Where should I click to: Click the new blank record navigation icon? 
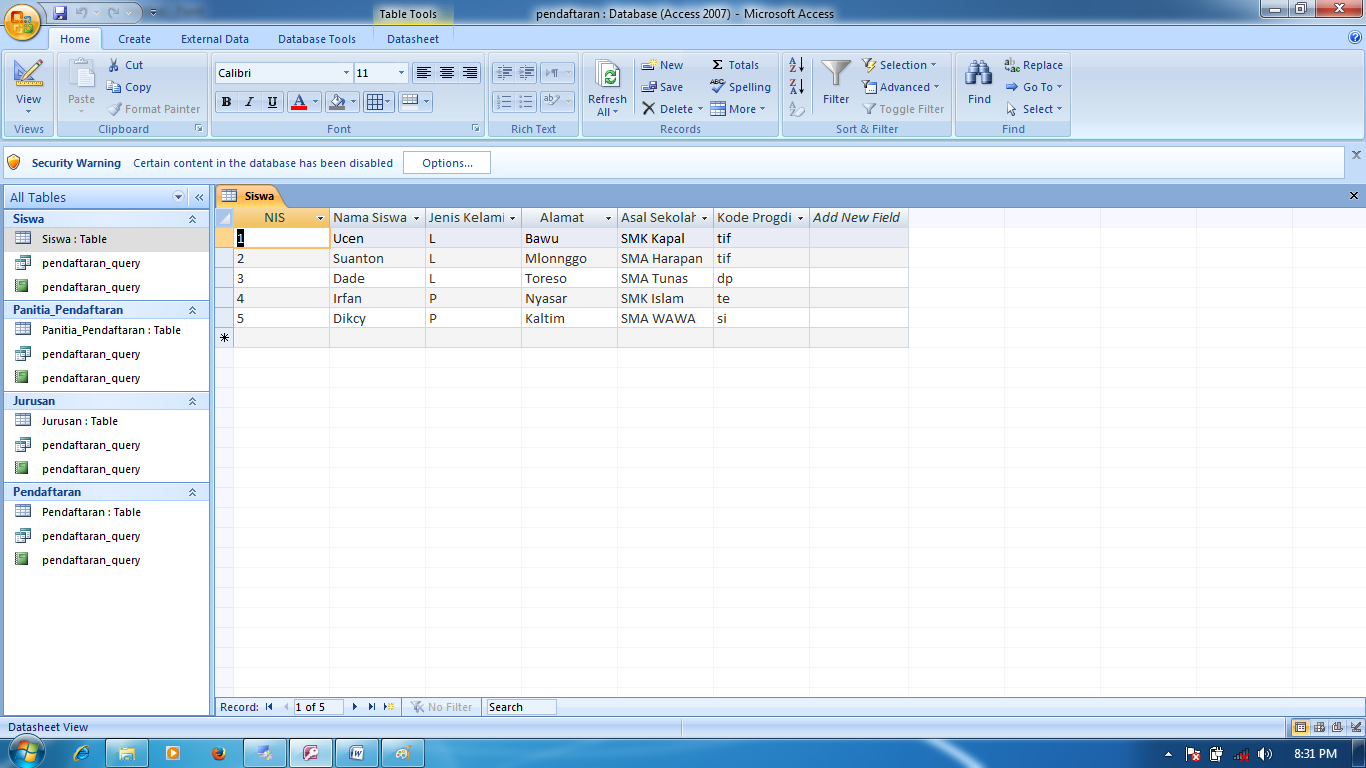[389, 707]
